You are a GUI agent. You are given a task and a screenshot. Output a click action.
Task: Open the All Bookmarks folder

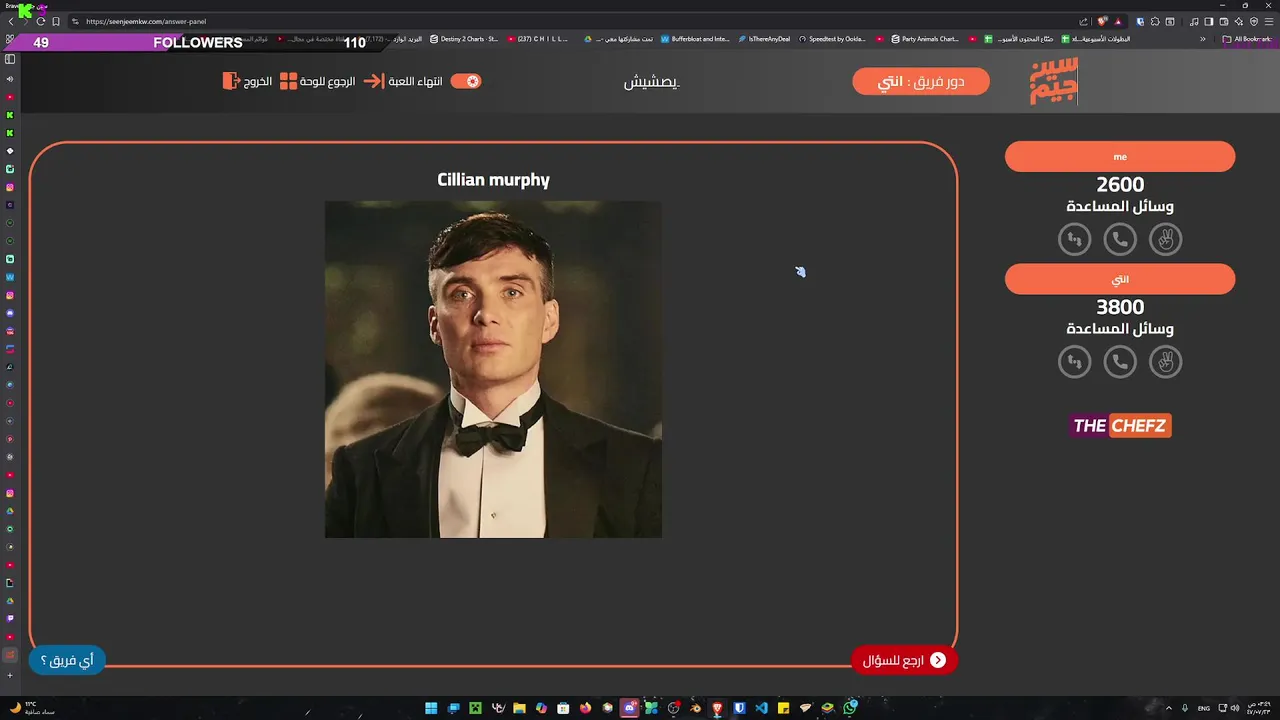(1247, 39)
